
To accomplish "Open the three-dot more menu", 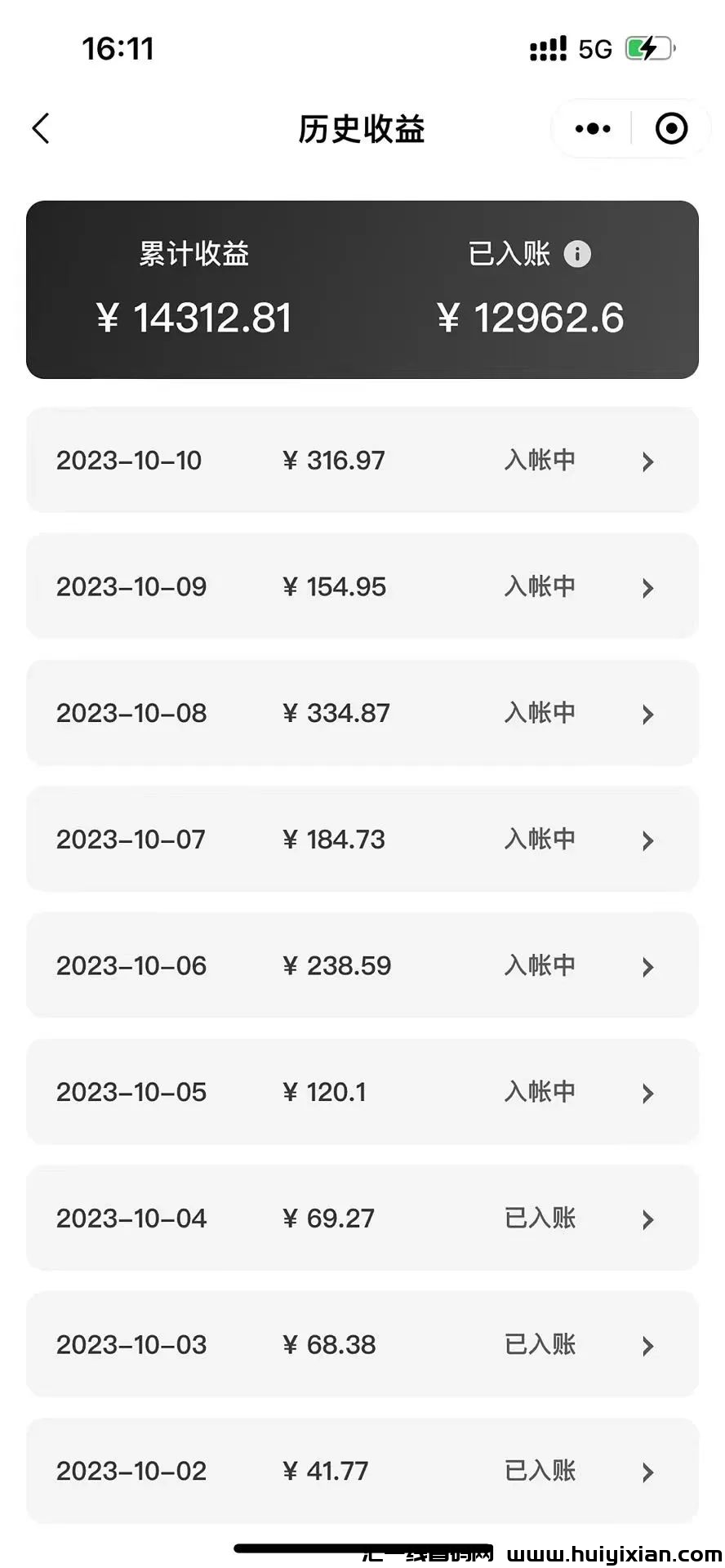I will tap(593, 128).
